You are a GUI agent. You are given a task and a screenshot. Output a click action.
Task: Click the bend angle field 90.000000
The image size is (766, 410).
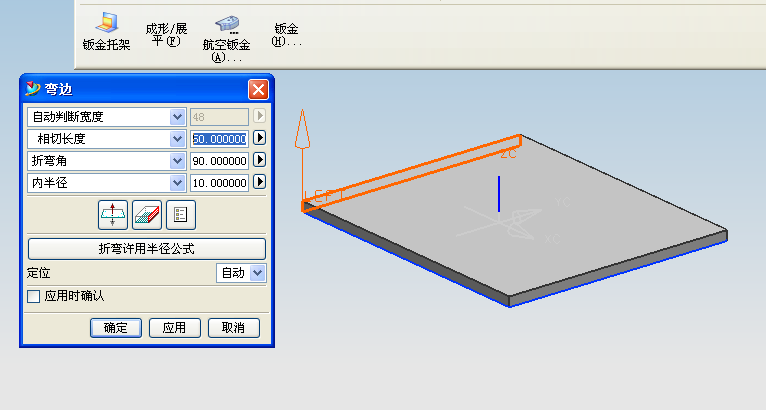tap(219, 161)
